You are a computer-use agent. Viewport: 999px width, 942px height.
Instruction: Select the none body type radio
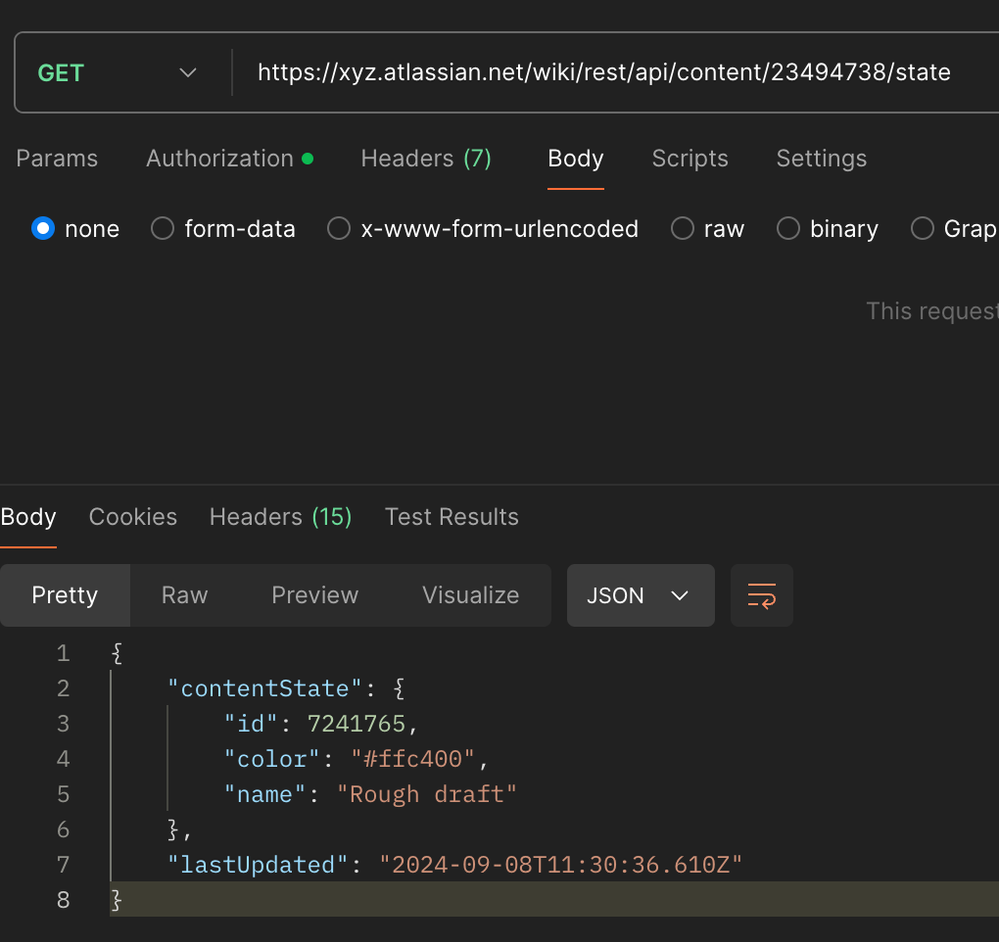pyautogui.click(x=43, y=228)
